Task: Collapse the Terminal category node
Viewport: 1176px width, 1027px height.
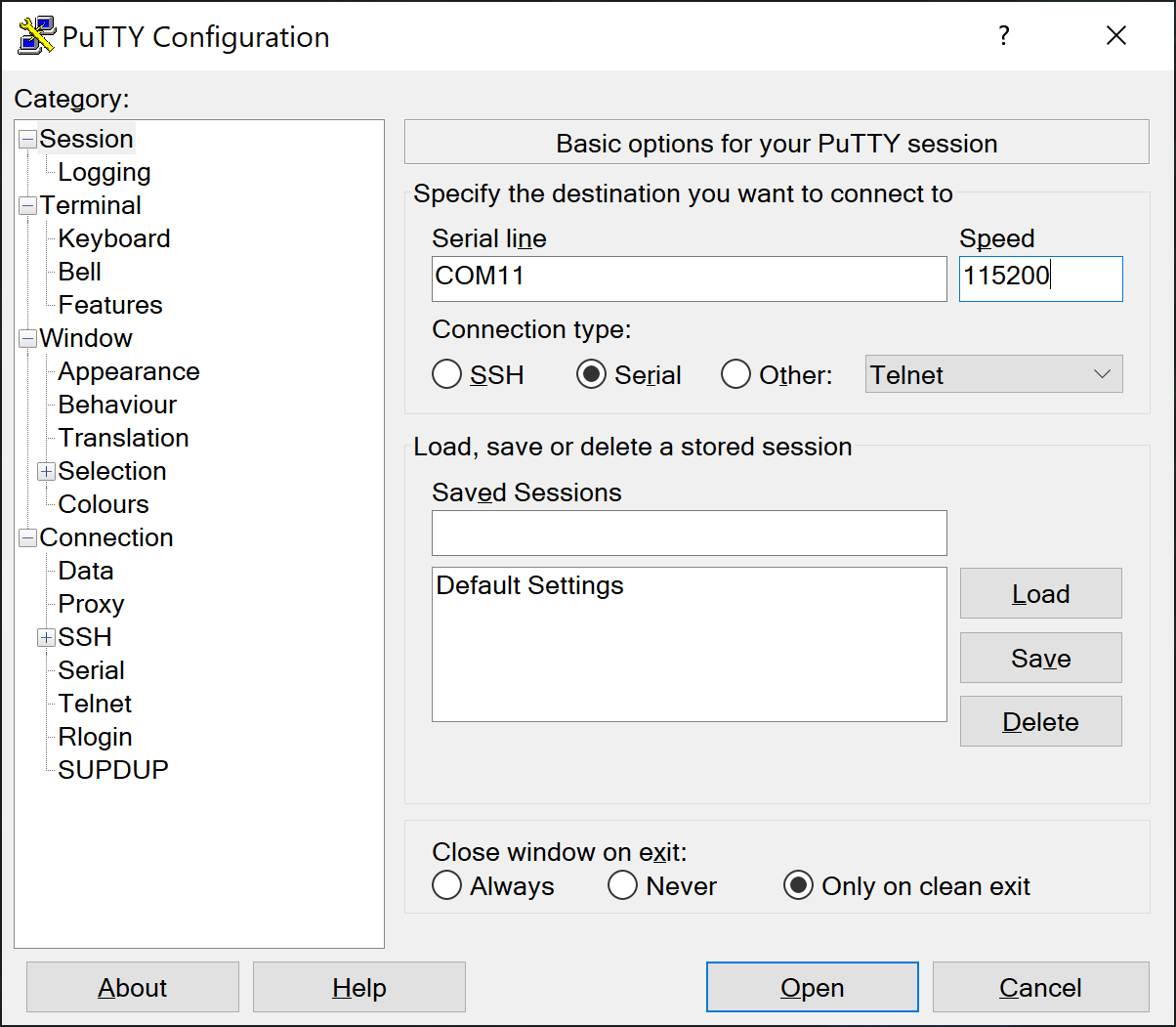Action: (27, 205)
